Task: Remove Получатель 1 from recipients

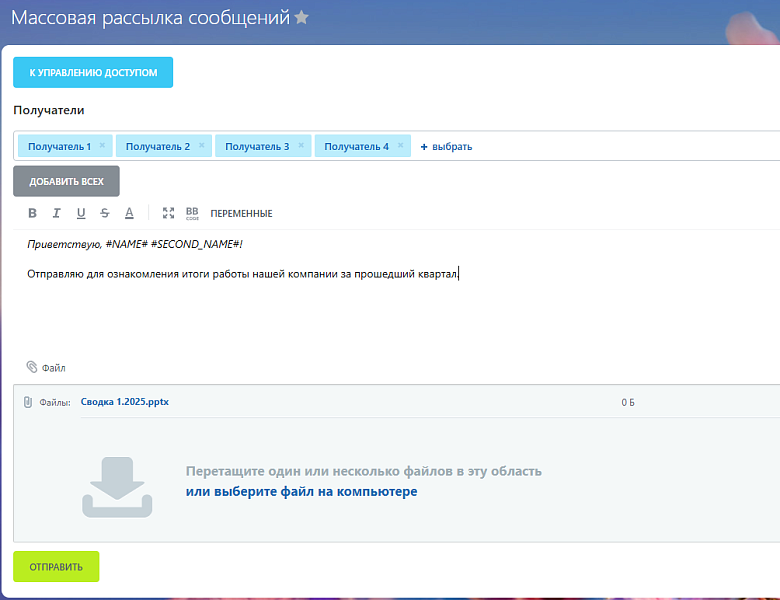Action: tap(102, 145)
